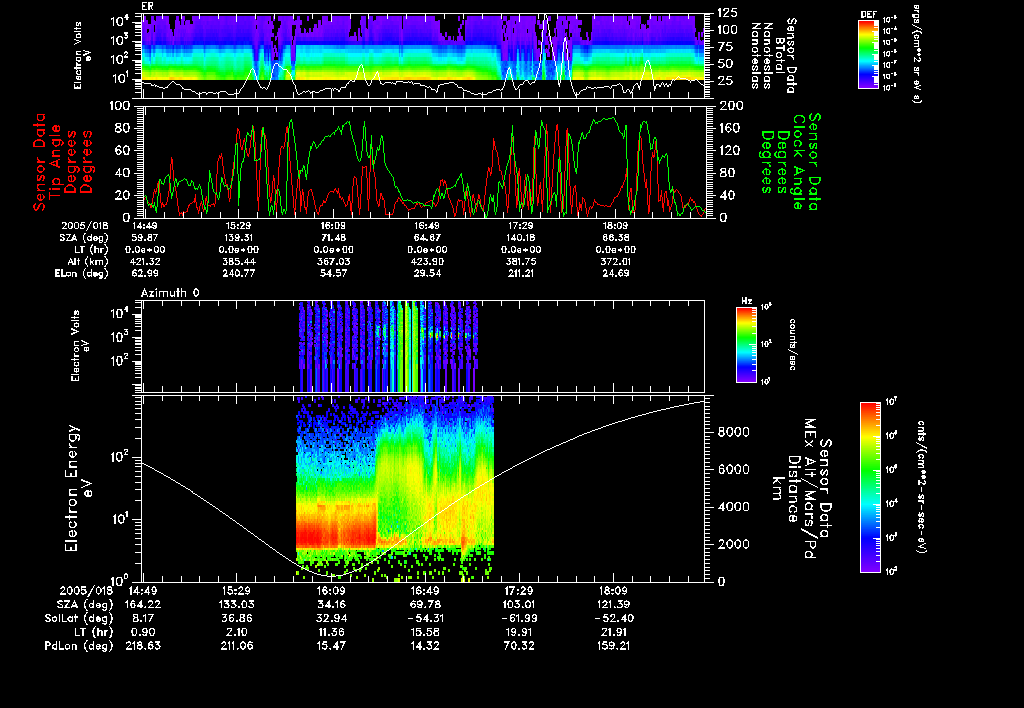Click the 'Azimuth 0' panel title
Image resolution: width=1024 pixels, height=708 pixels.
tap(170, 293)
